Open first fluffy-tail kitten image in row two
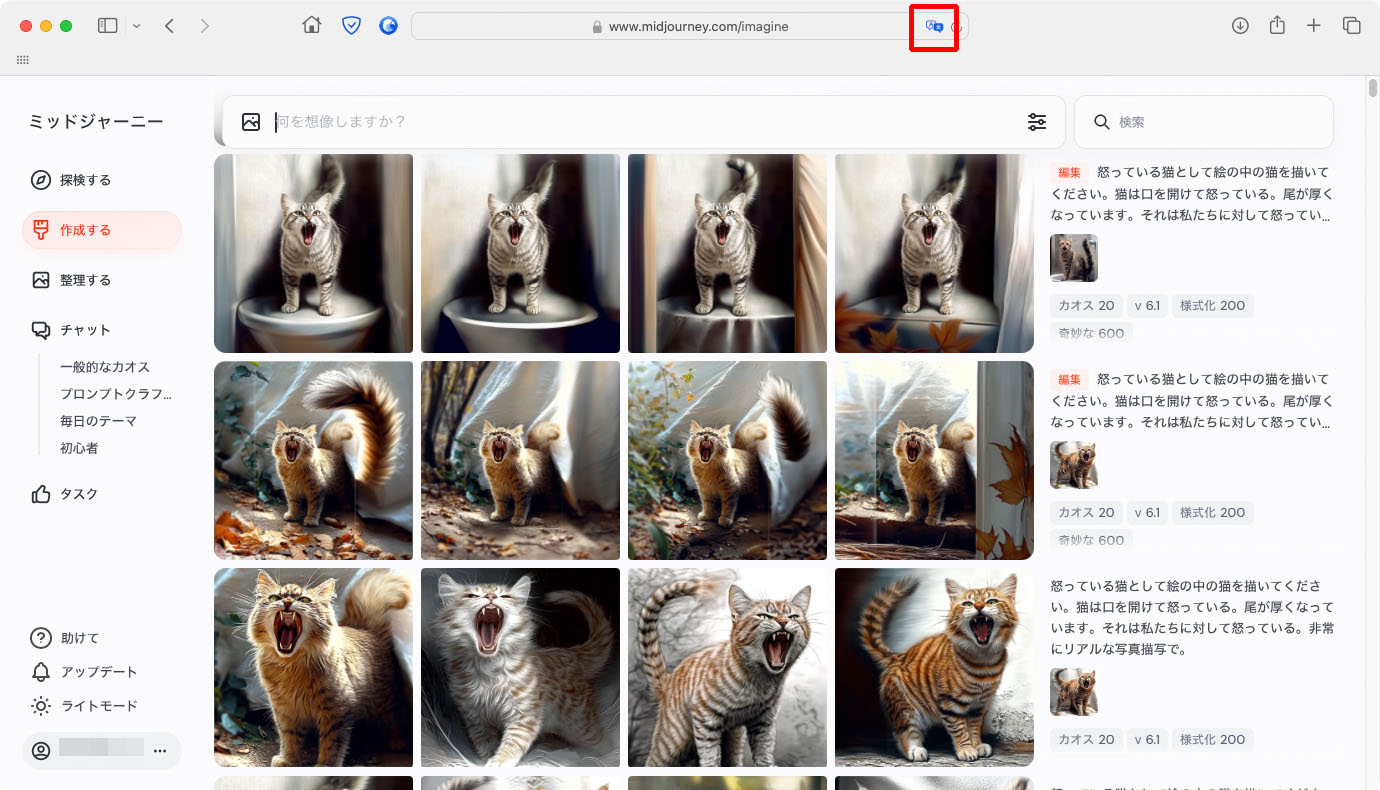 313,460
